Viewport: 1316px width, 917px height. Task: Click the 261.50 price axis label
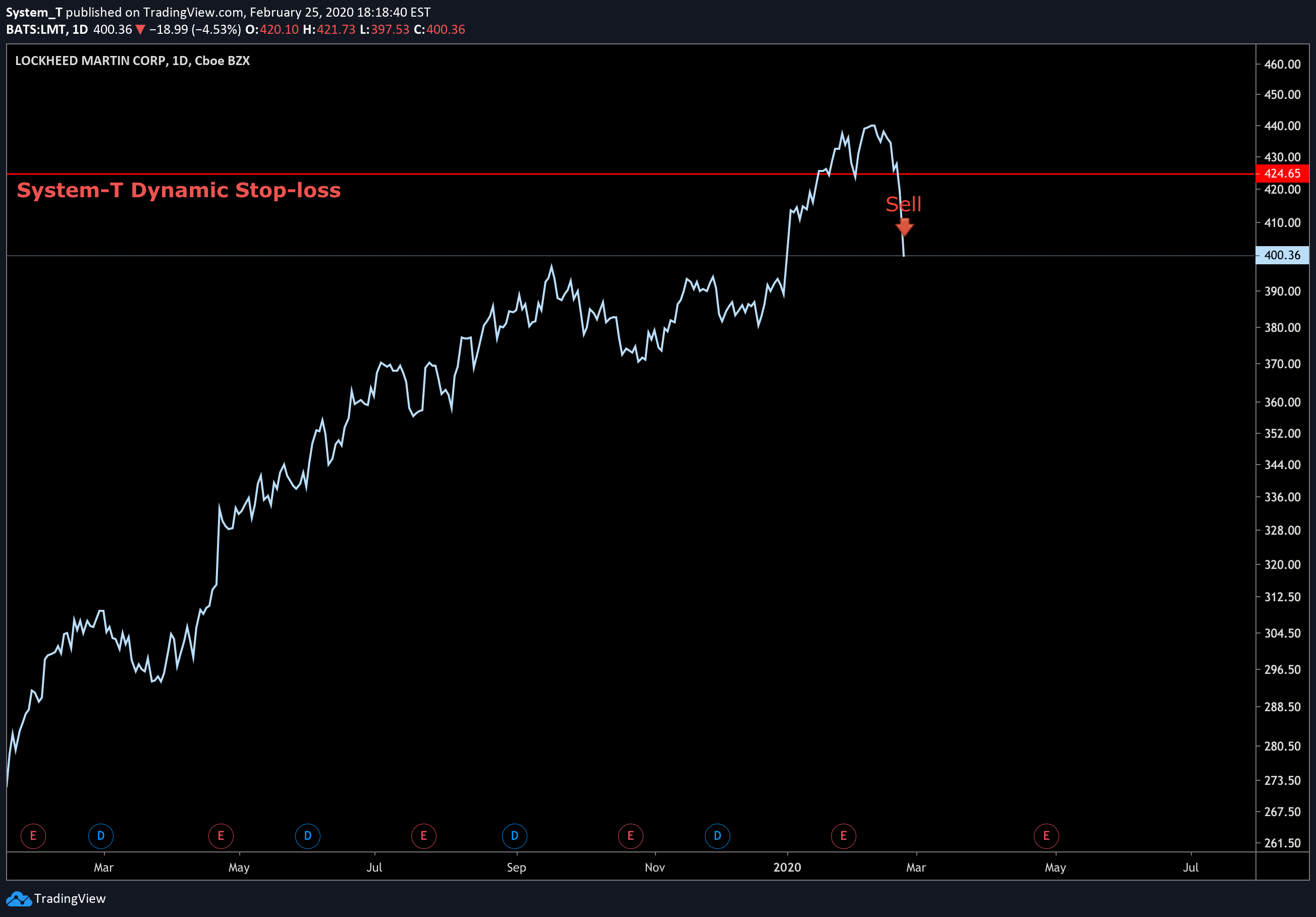[x=1282, y=843]
